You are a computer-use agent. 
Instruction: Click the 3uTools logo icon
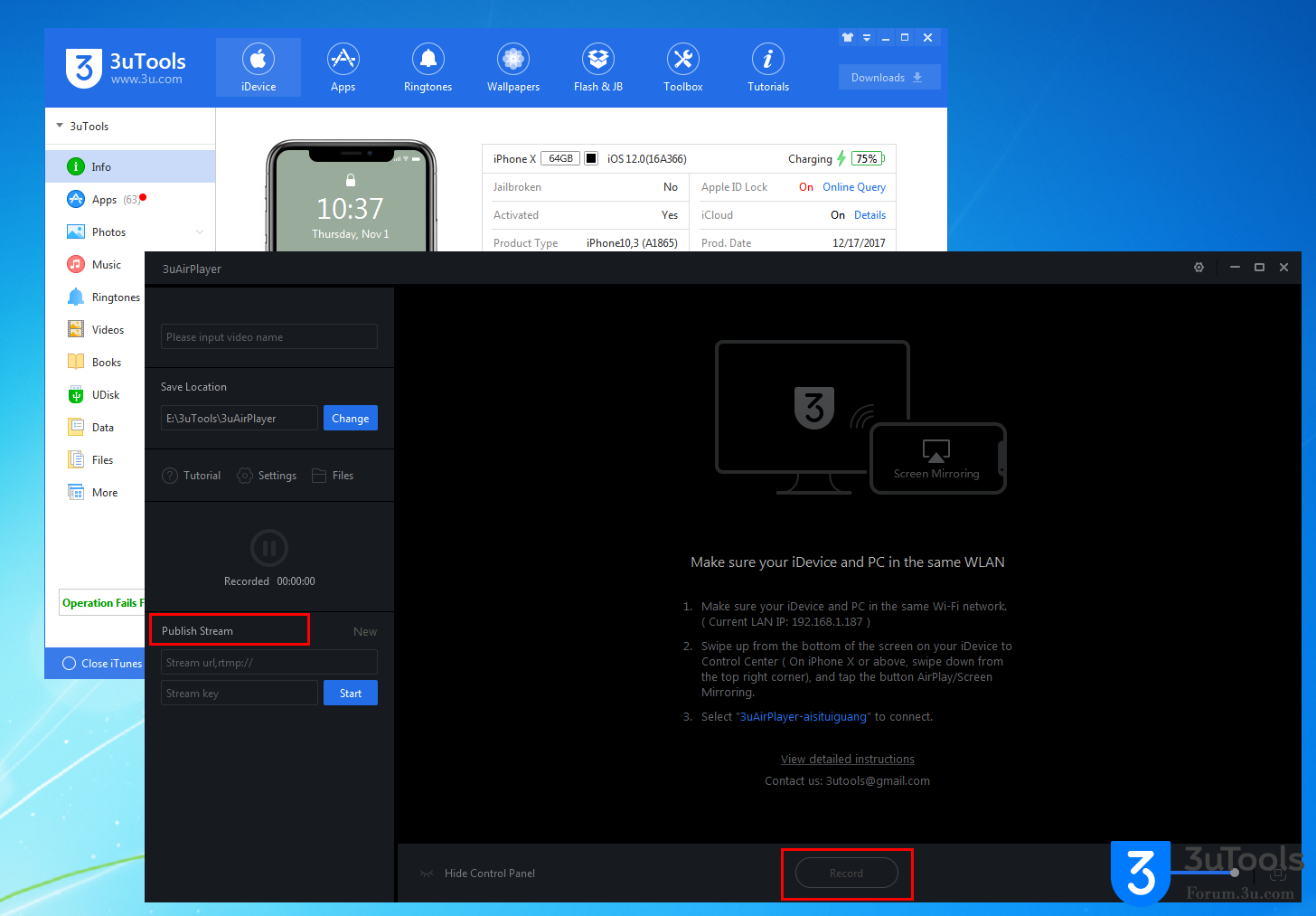[83, 68]
